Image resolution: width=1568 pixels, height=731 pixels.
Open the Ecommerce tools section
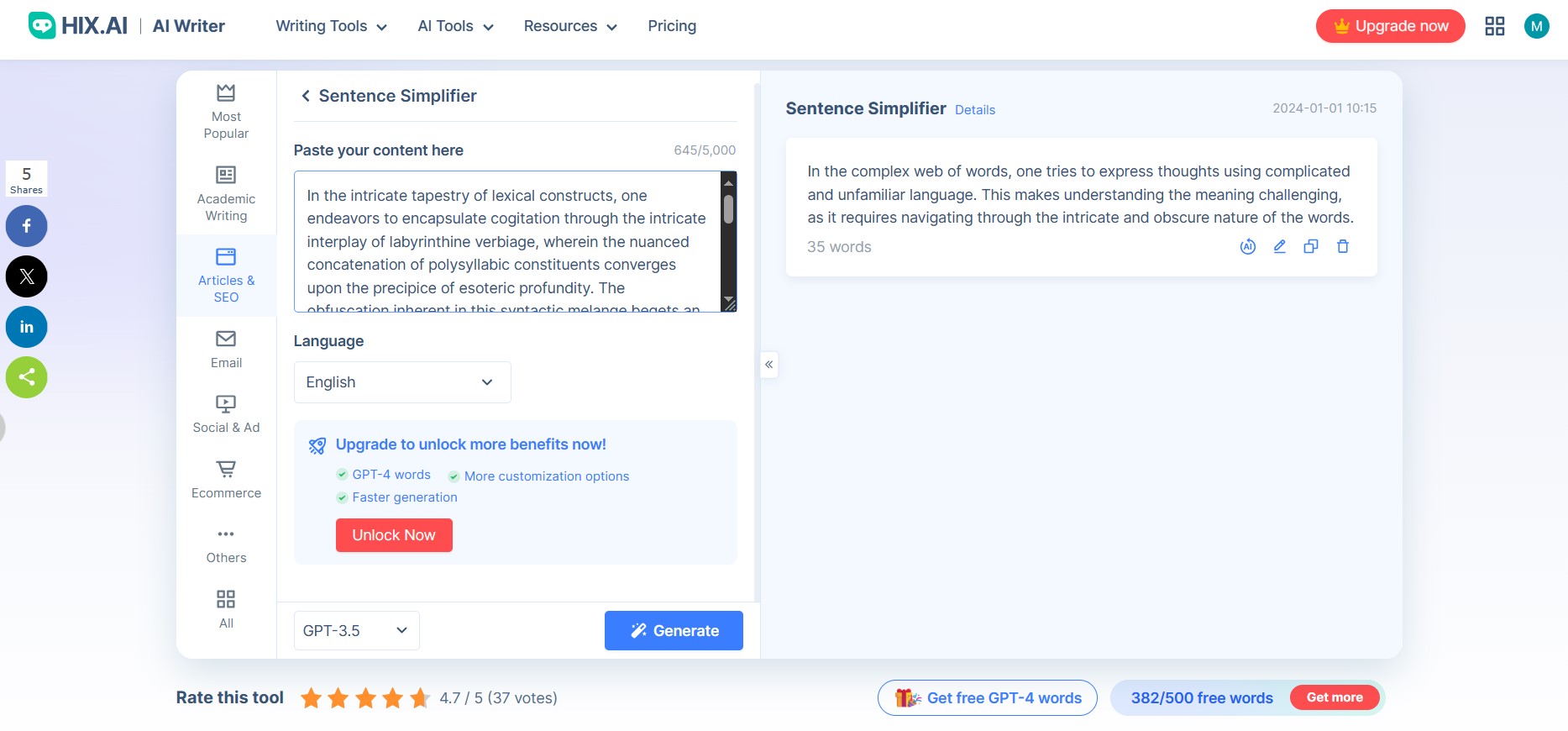pyautogui.click(x=225, y=478)
